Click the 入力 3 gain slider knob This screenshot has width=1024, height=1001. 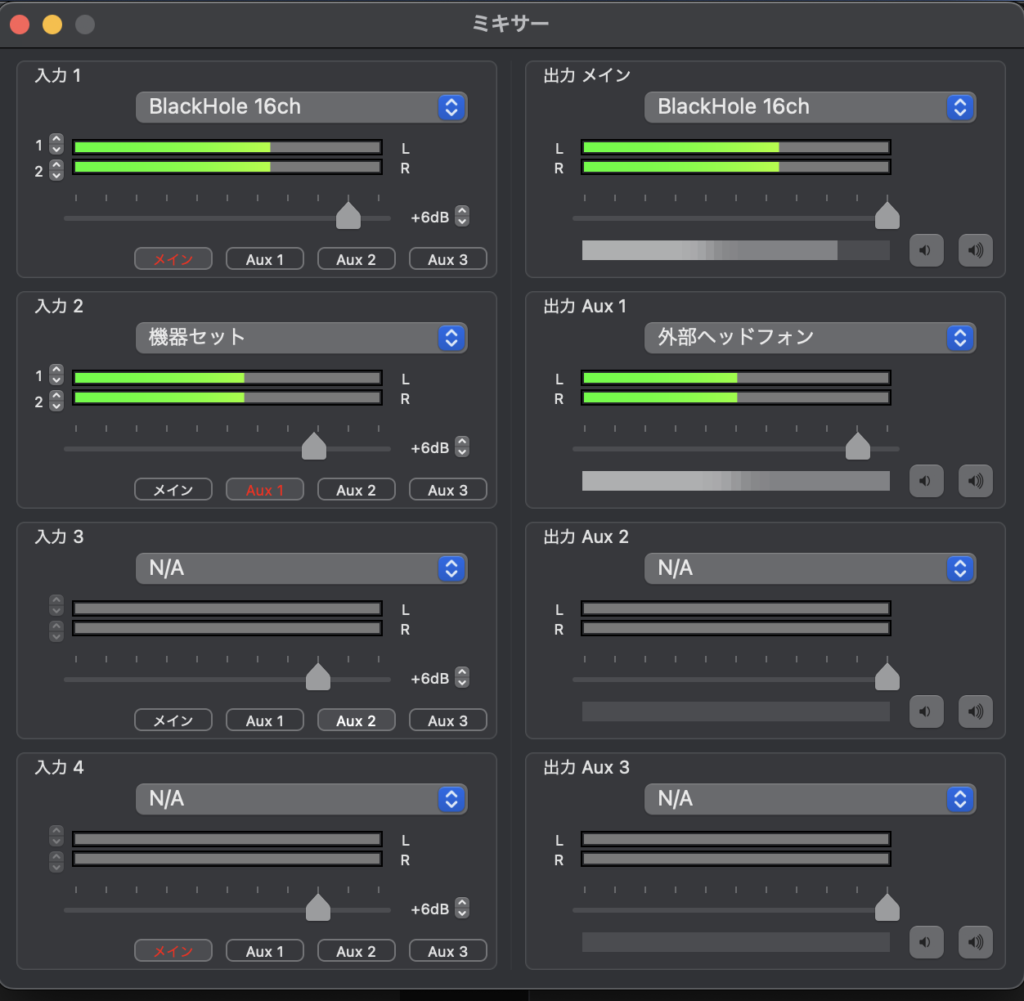point(318,676)
